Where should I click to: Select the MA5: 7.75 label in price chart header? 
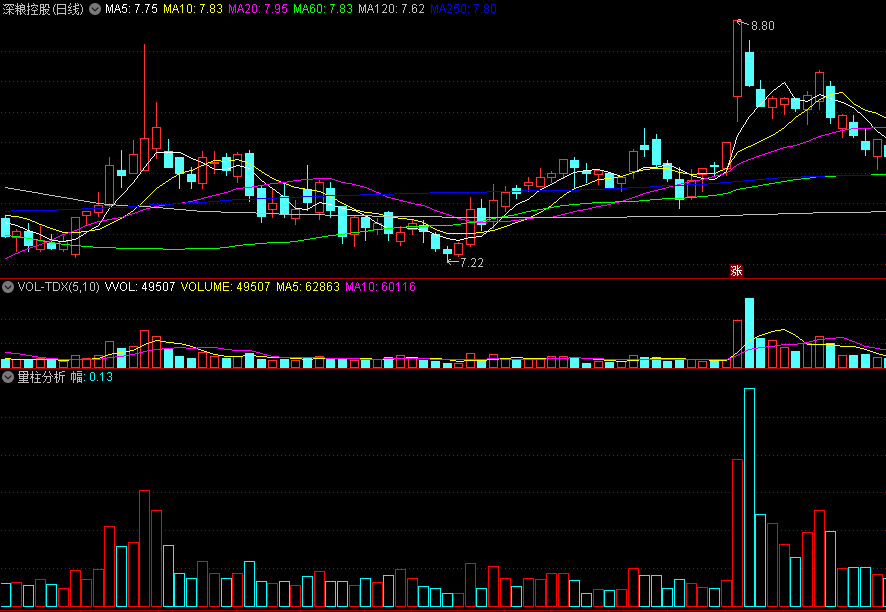[131, 9]
